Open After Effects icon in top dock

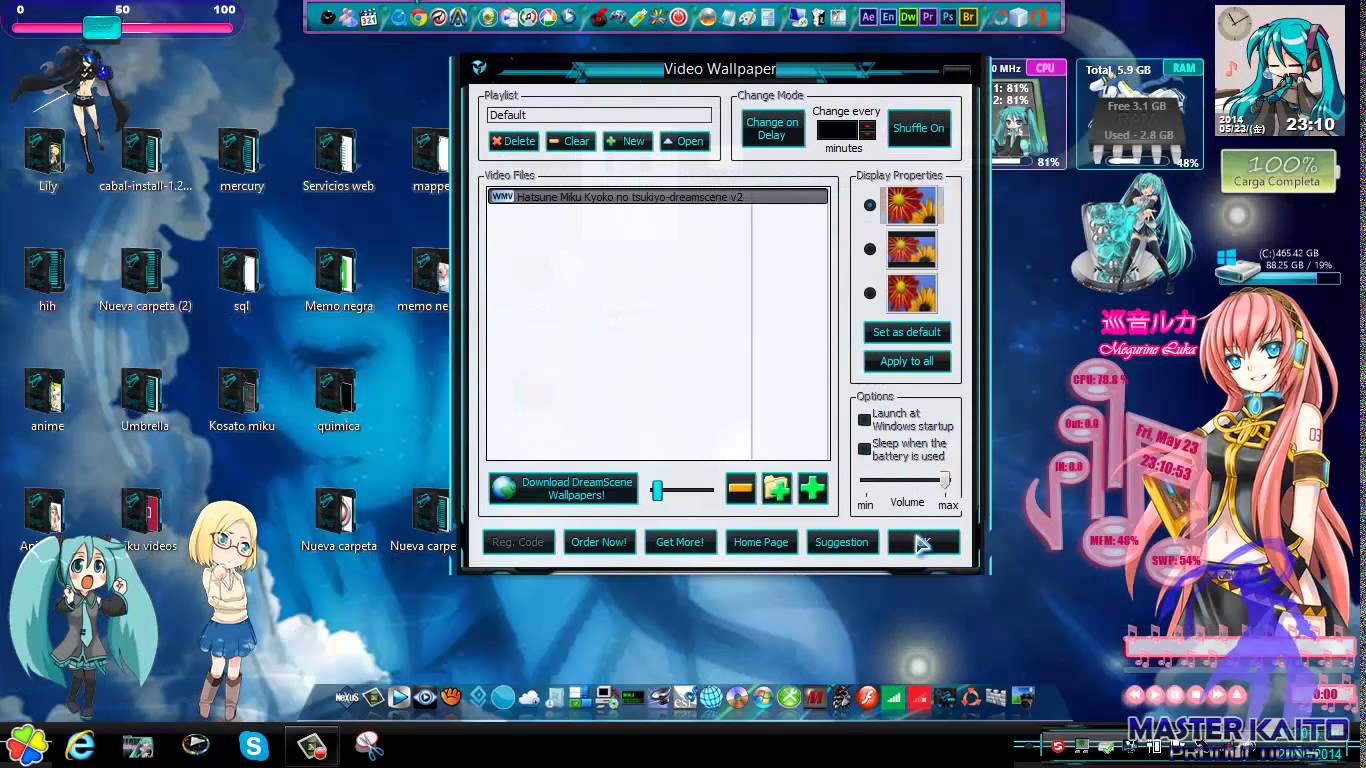click(x=868, y=17)
